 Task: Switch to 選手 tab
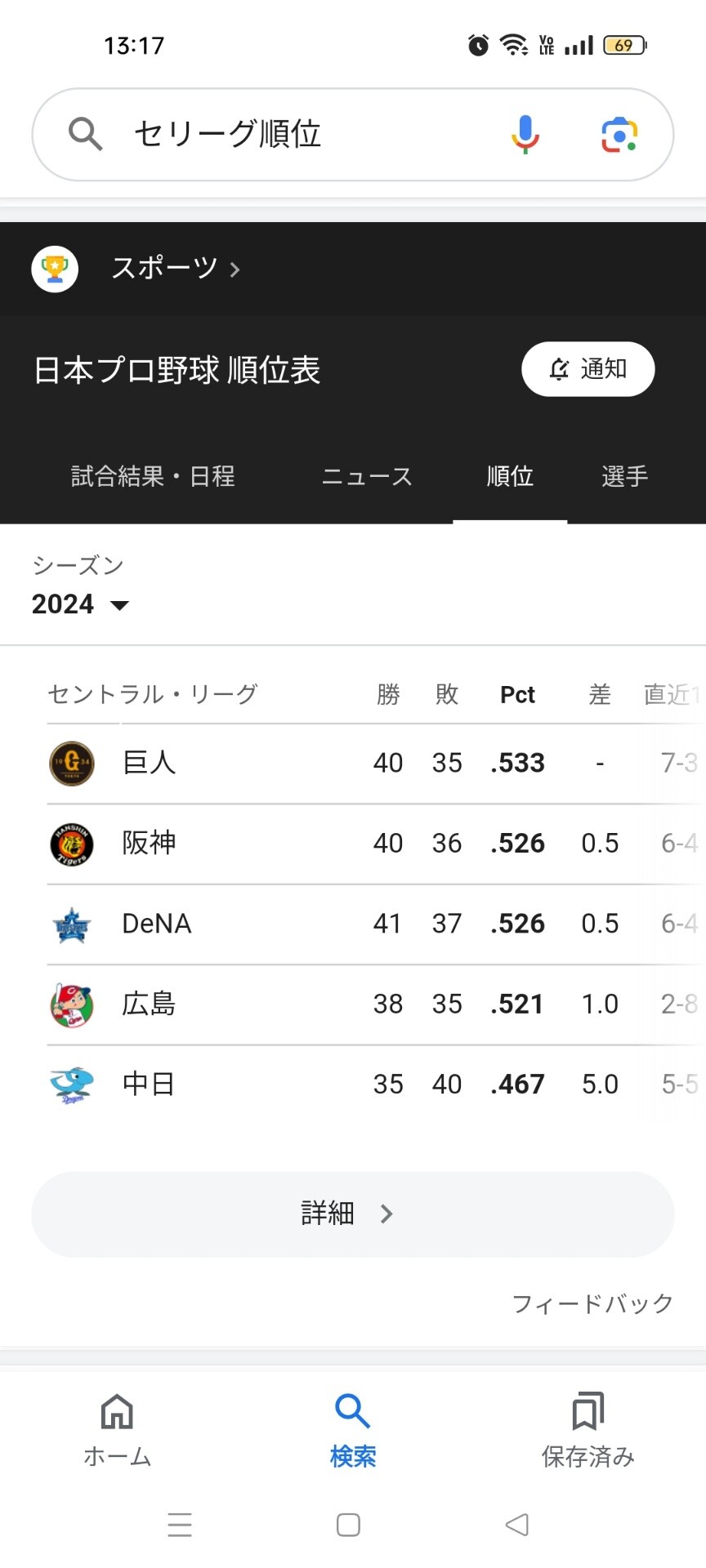625,476
